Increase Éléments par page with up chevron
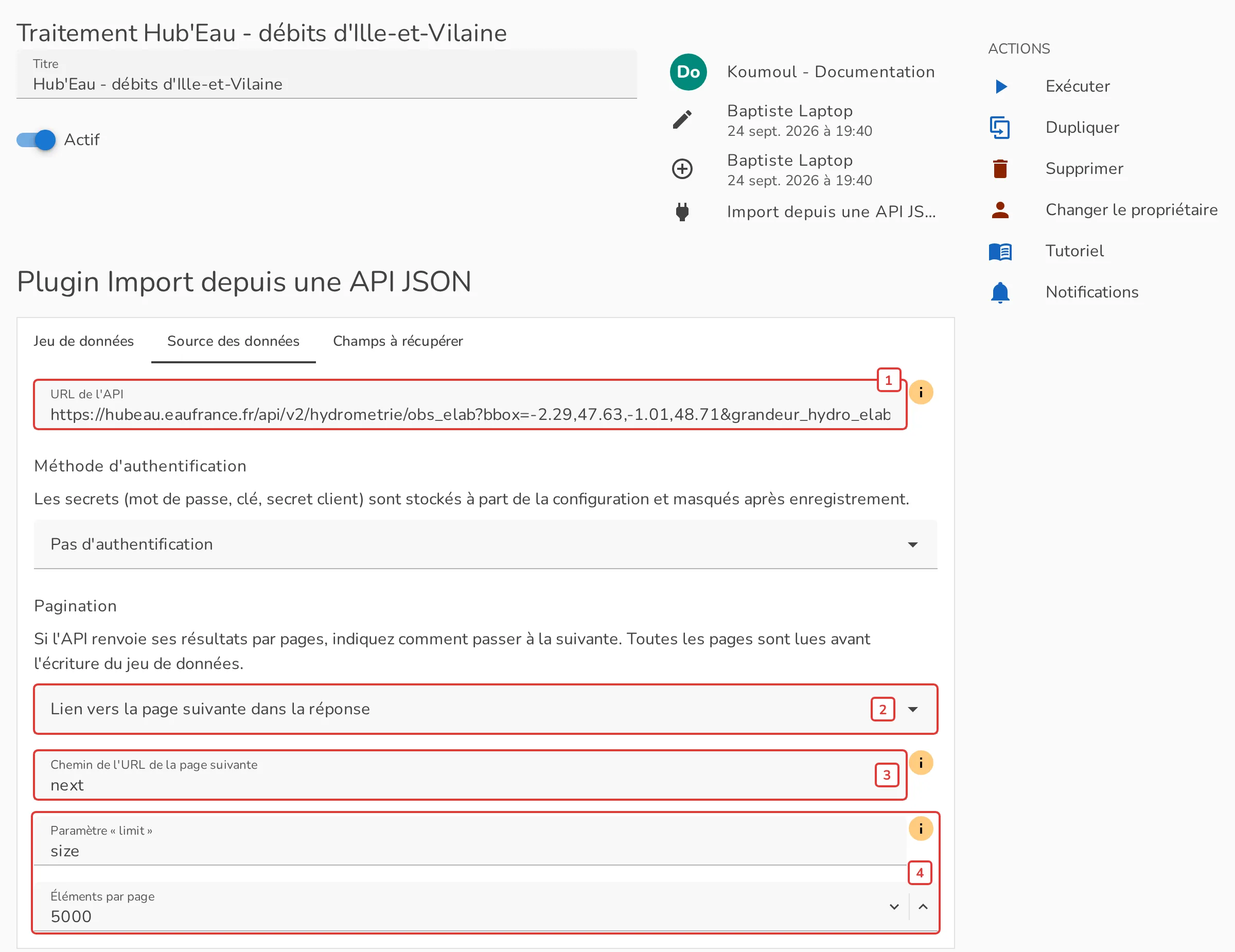1235x952 pixels. [923, 906]
